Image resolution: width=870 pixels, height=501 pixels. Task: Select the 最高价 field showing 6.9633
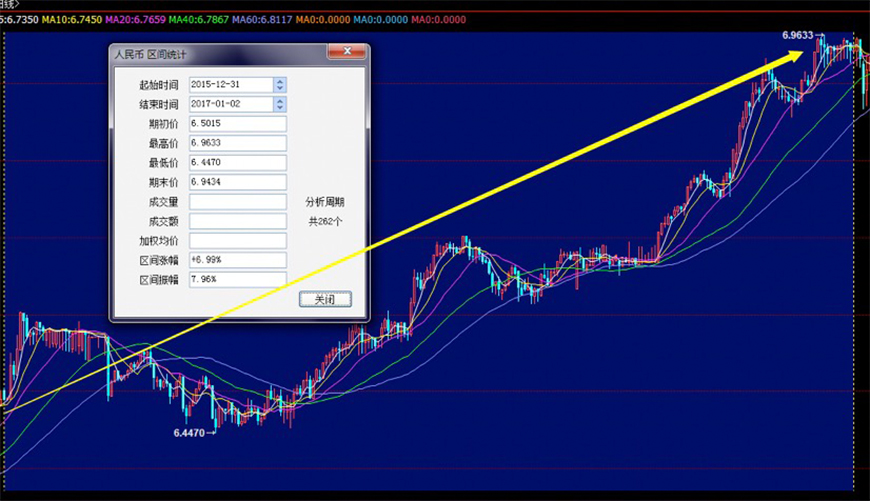(x=237, y=143)
